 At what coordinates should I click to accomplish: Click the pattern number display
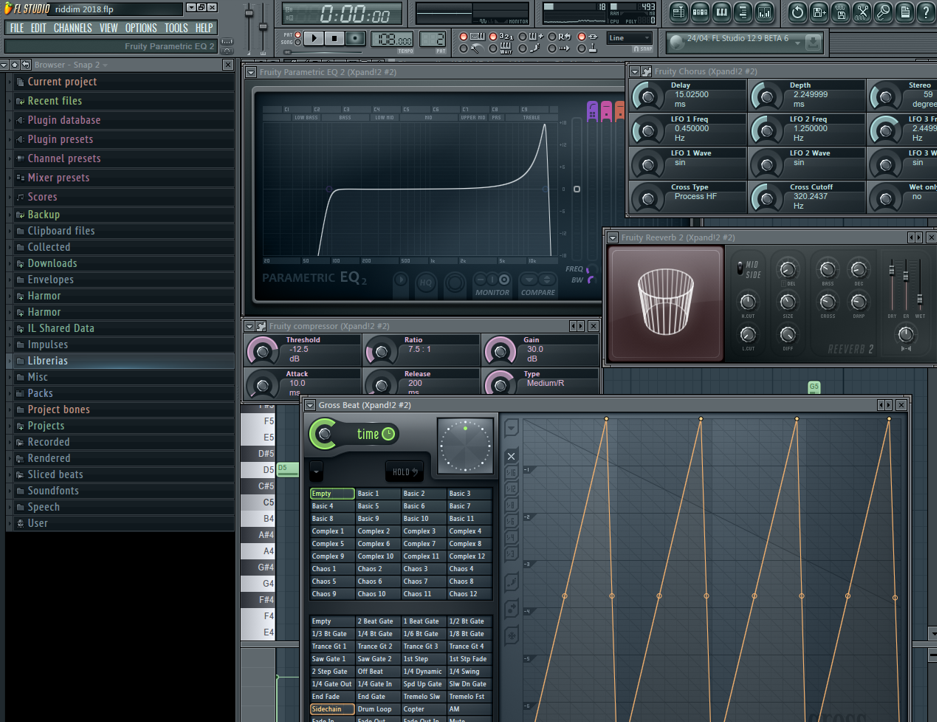(x=433, y=40)
